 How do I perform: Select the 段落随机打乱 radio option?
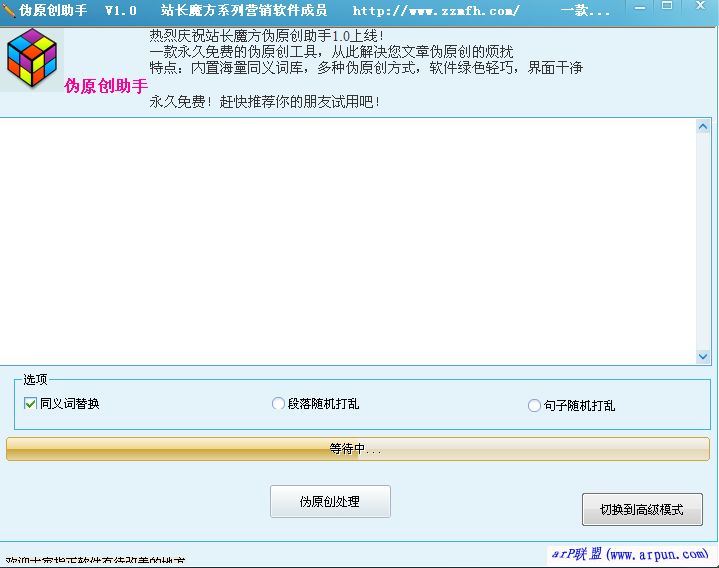coord(278,404)
